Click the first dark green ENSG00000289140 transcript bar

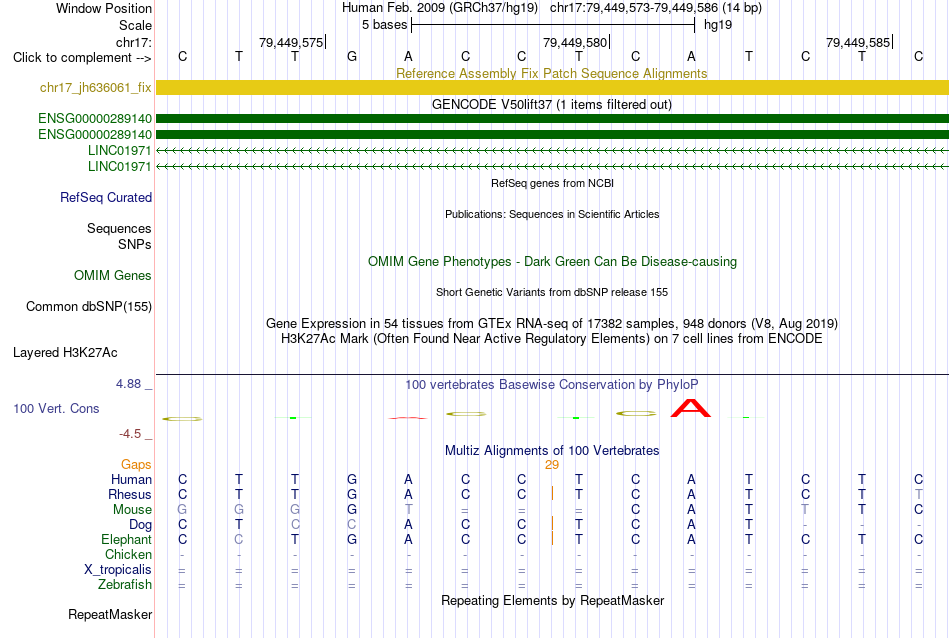click(552, 118)
